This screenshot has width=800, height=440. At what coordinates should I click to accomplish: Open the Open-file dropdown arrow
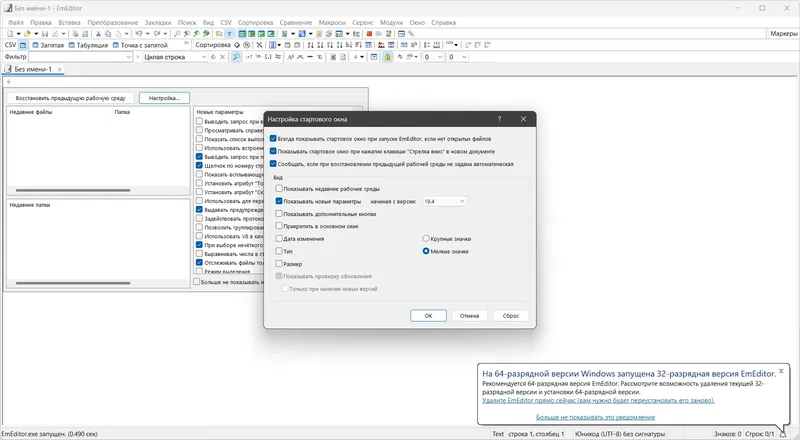pyautogui.click(x=36, y=34)
